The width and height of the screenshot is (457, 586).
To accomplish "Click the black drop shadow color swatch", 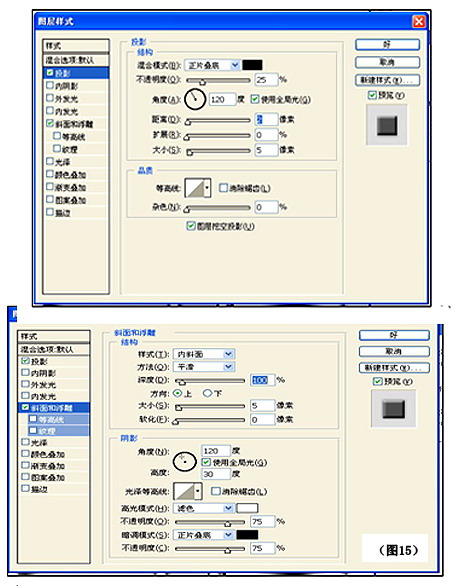I will 252,65.
